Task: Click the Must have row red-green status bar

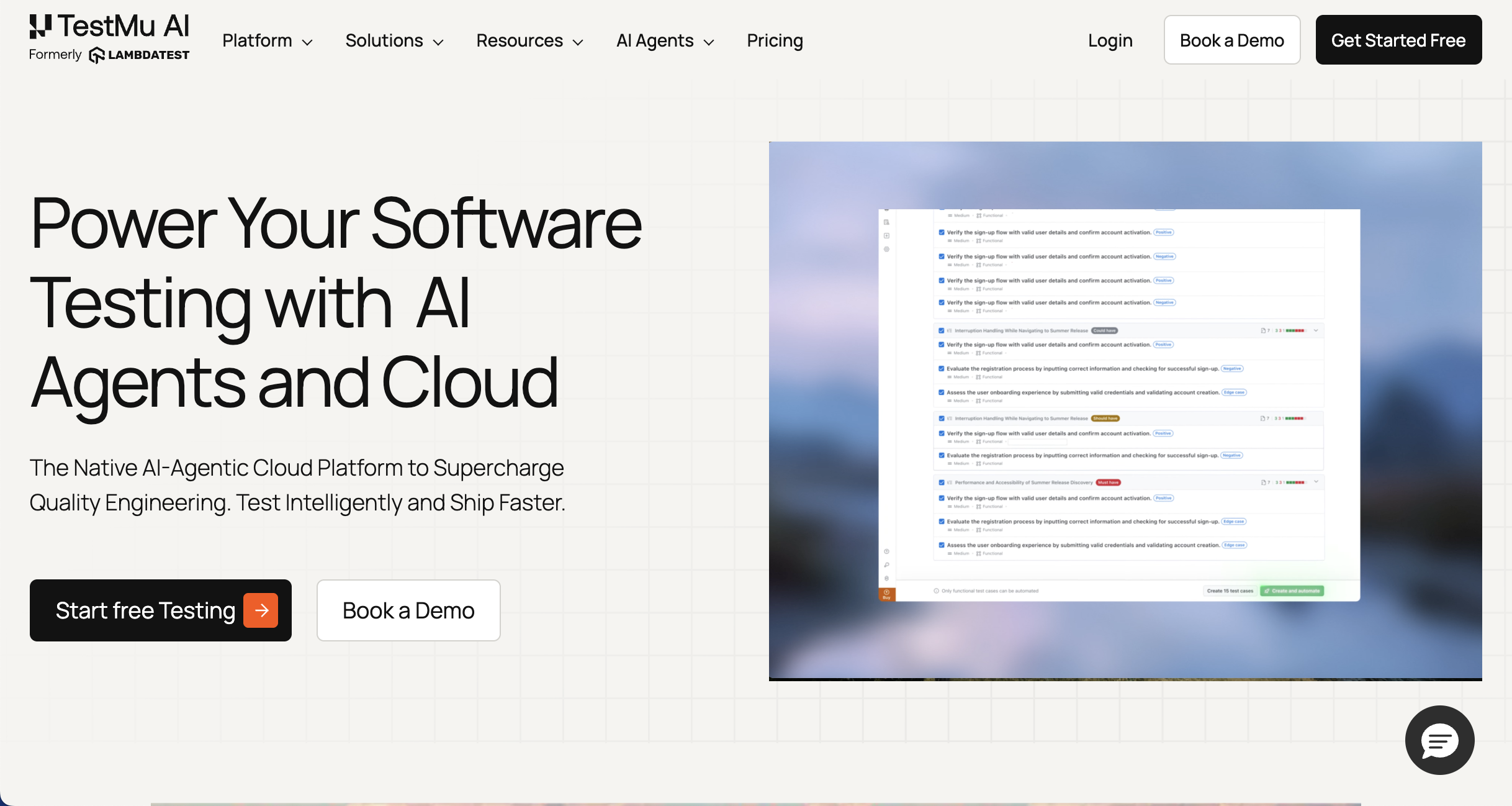Action: tap(1295, 482)
